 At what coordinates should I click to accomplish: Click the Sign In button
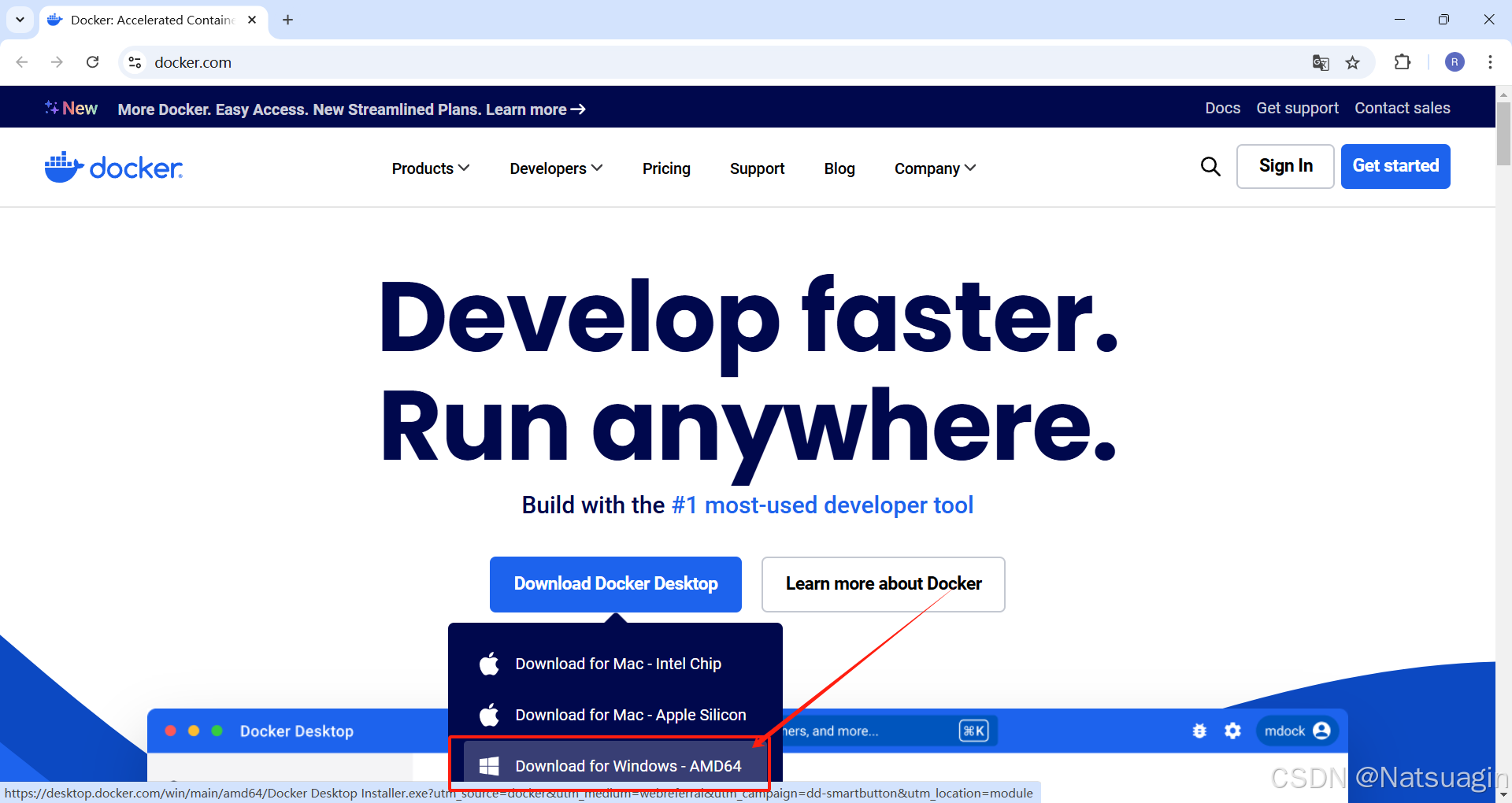(1285, 166)
